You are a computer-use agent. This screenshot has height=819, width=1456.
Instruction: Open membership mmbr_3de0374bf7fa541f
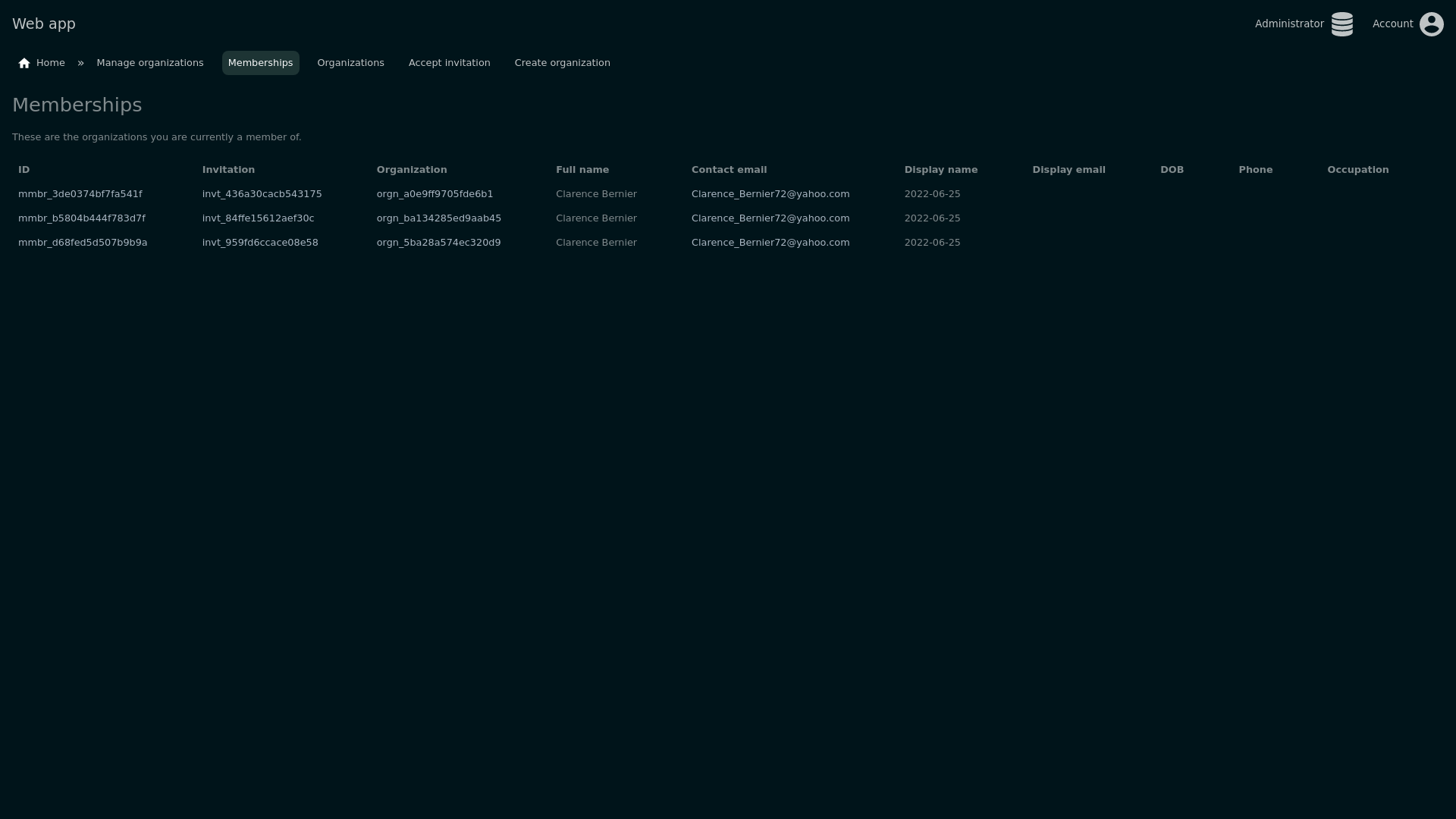(x=80, y=194)
